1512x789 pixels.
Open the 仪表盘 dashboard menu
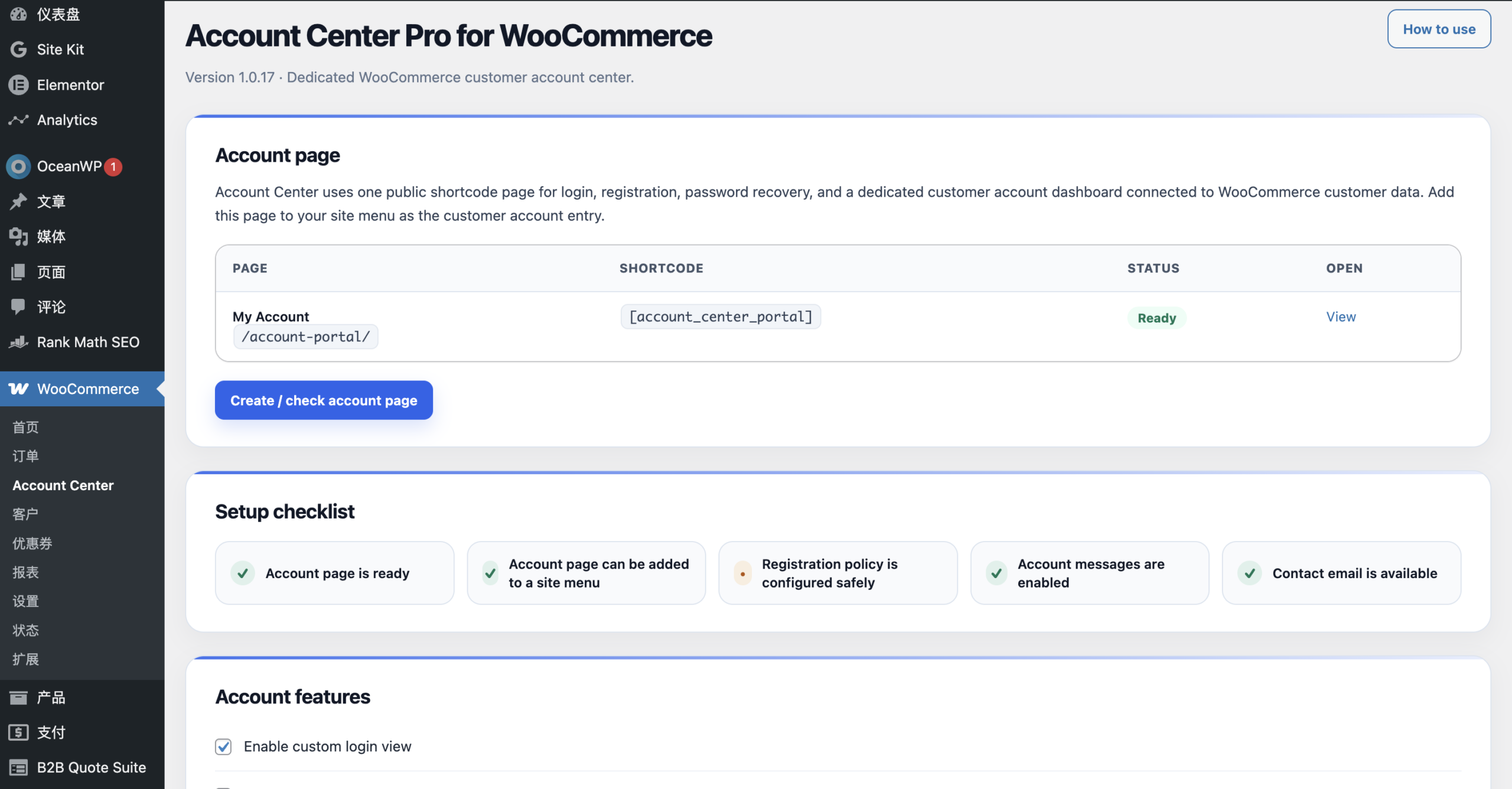pos(82,14)
